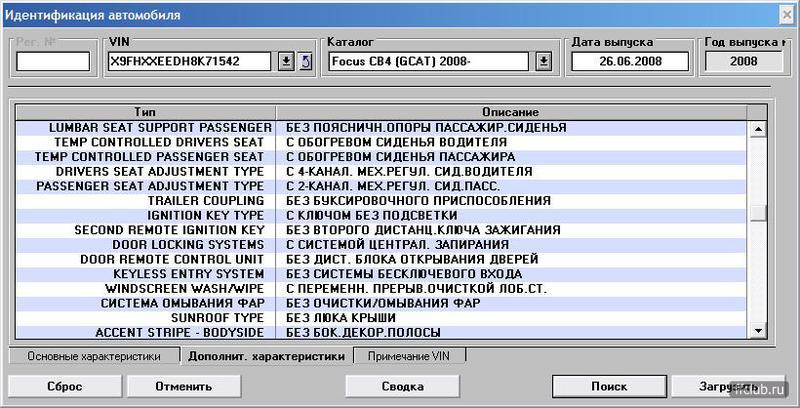Open the Сводка summary button
The image size is (800, 408).
point(403,386)
